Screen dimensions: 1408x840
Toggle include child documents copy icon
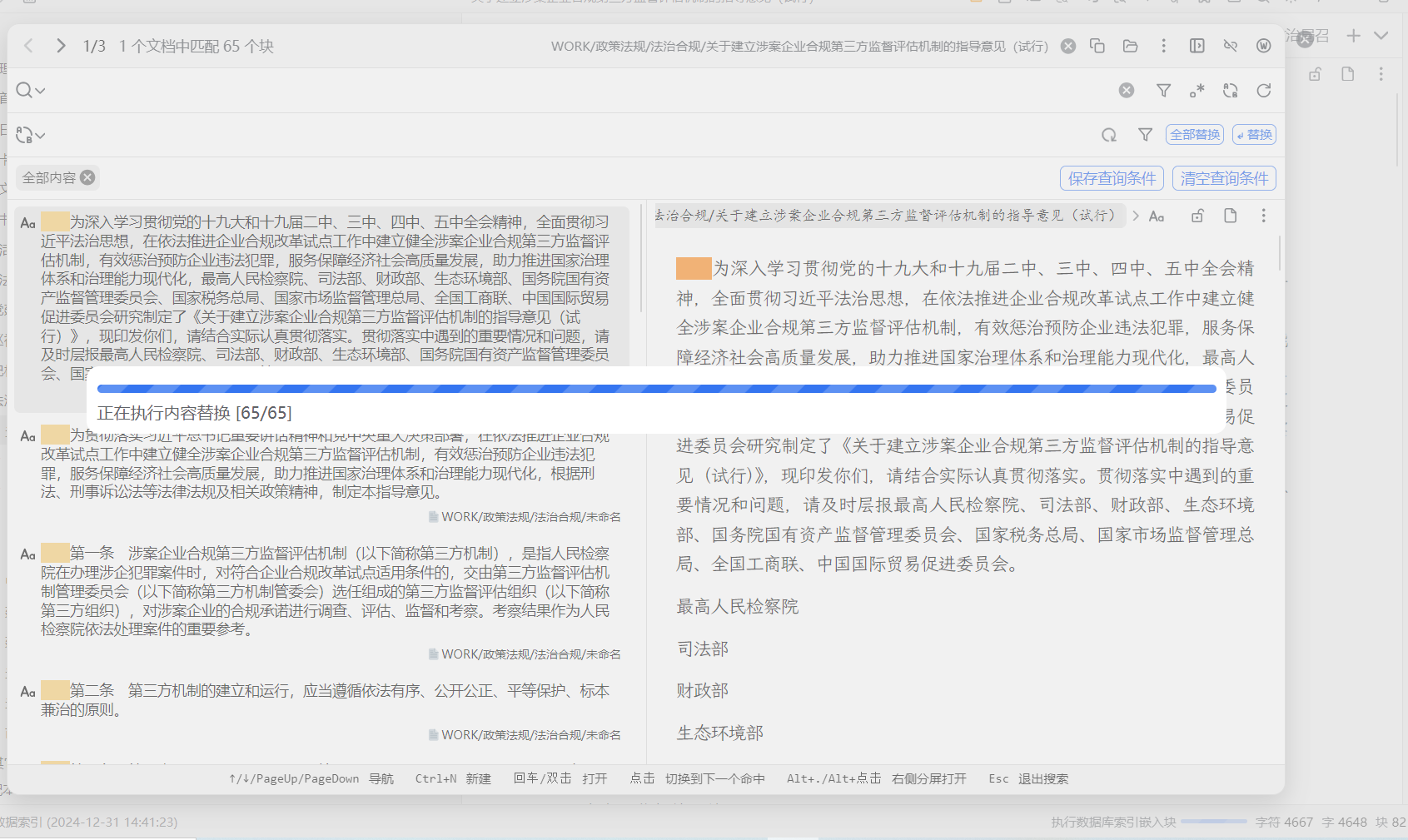(1097, 47)
